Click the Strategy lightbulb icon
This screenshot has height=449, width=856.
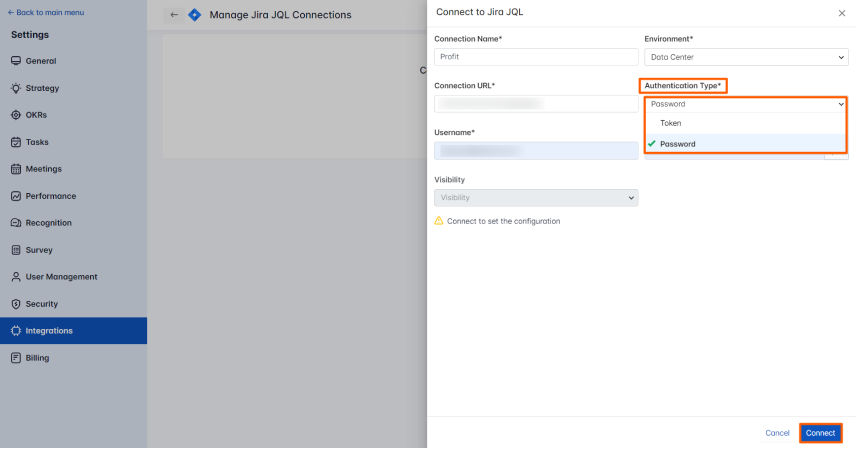16,88
